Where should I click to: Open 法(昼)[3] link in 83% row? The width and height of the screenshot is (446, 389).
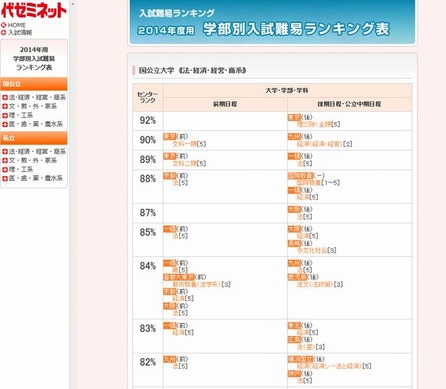pyautogui.click(x=310, y=347)
